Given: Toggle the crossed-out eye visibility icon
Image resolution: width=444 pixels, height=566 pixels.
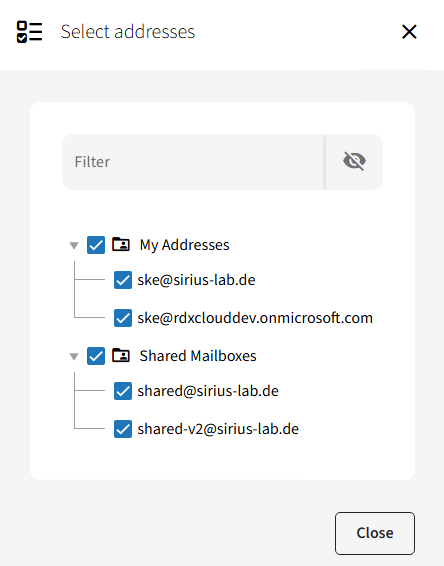Looking at the screenshot, I should 354,161.
